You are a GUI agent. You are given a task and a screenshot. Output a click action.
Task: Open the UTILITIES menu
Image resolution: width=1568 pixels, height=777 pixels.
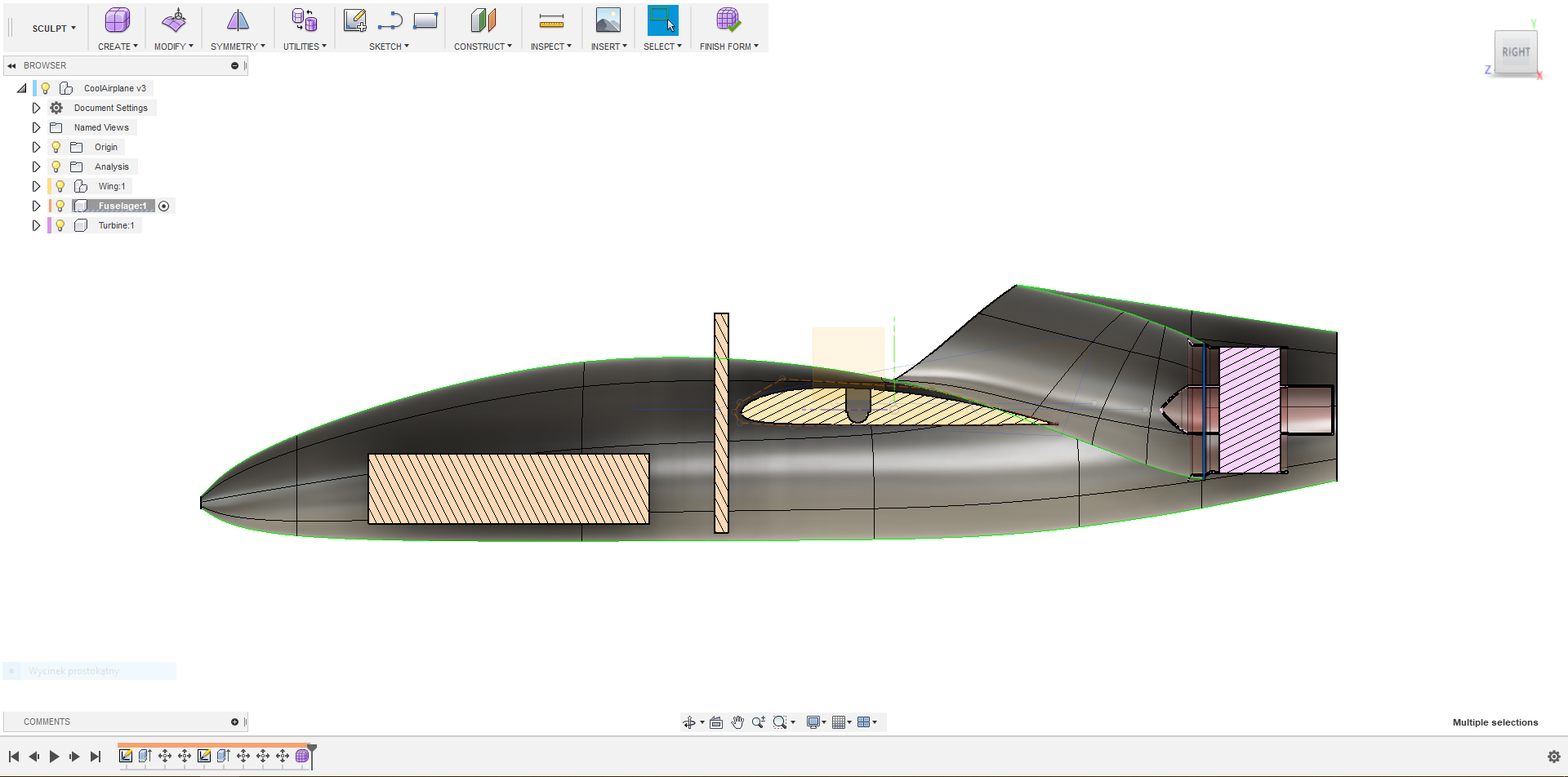[x=305, y=47]
